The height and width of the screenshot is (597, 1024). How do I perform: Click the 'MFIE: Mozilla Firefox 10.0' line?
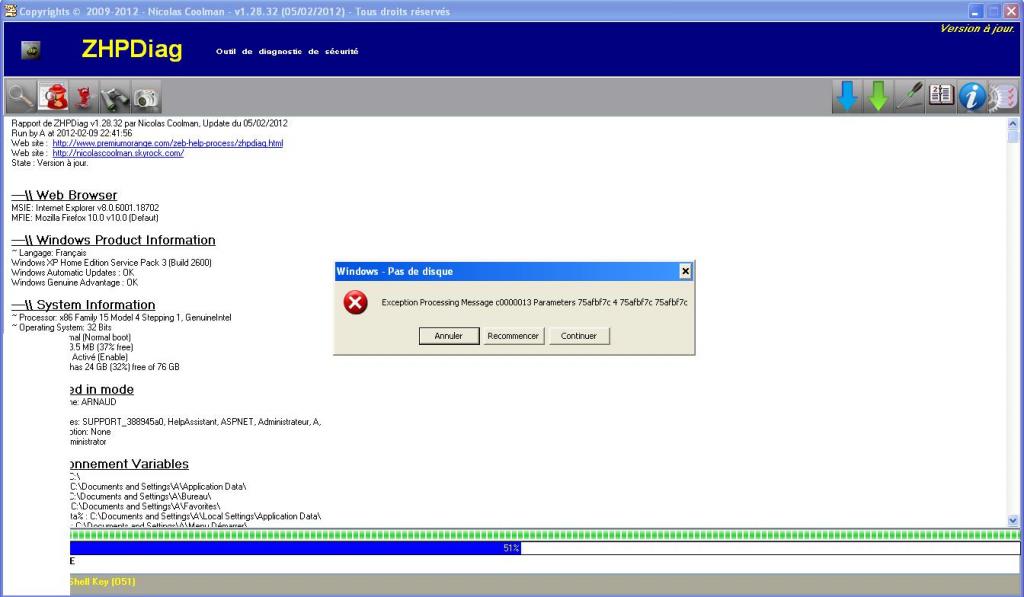click(x=85, y=218)
